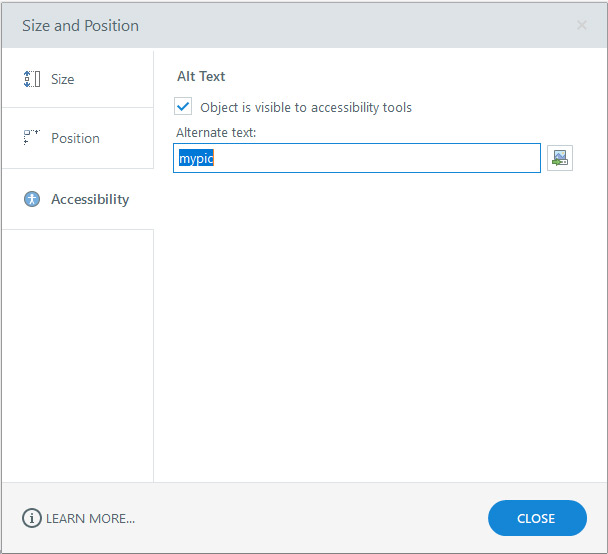
Task: Click the alt text image variable icon
Action: pos(560,158)
